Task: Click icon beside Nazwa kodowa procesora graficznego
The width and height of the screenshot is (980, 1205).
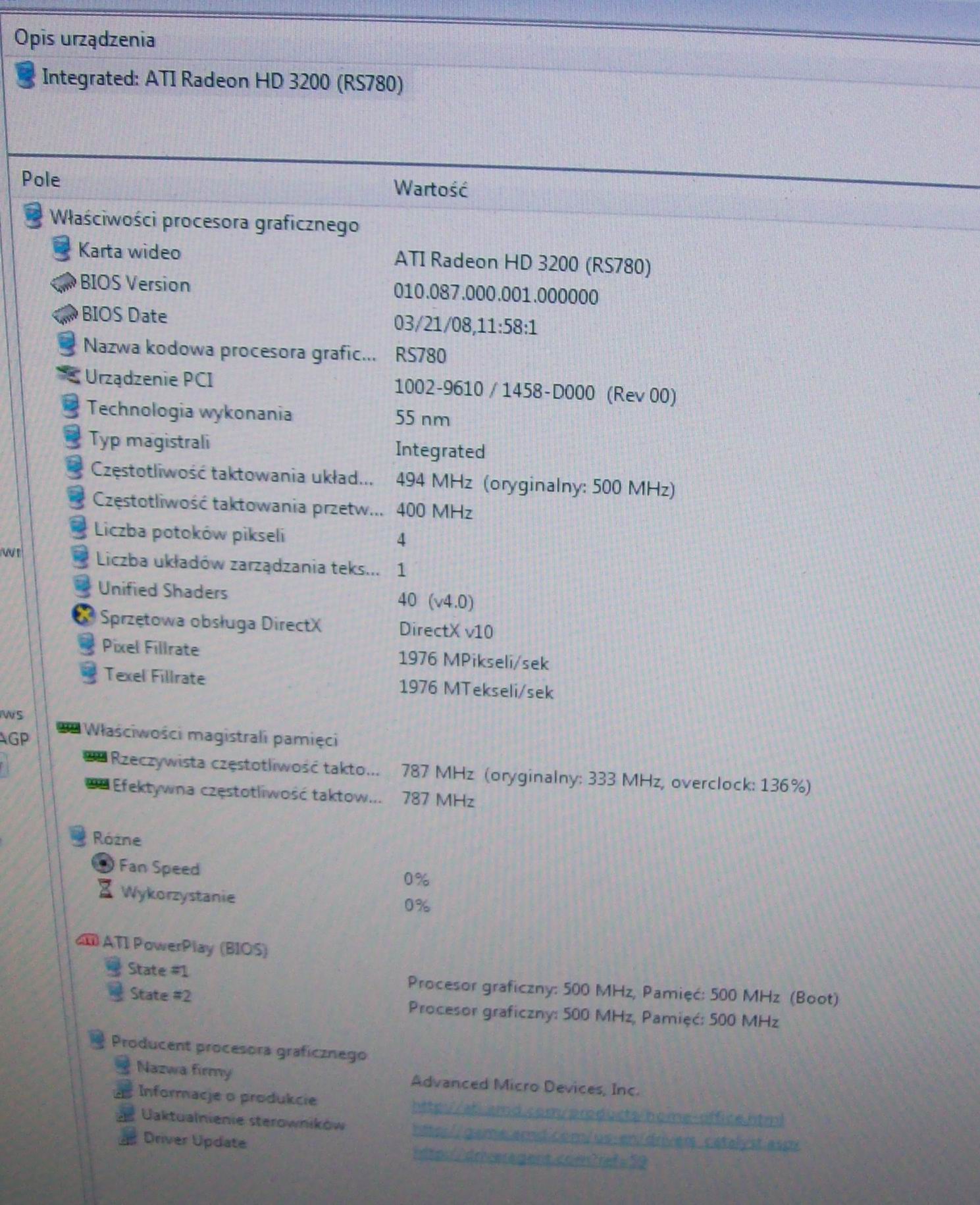Action: click(66, 344)
